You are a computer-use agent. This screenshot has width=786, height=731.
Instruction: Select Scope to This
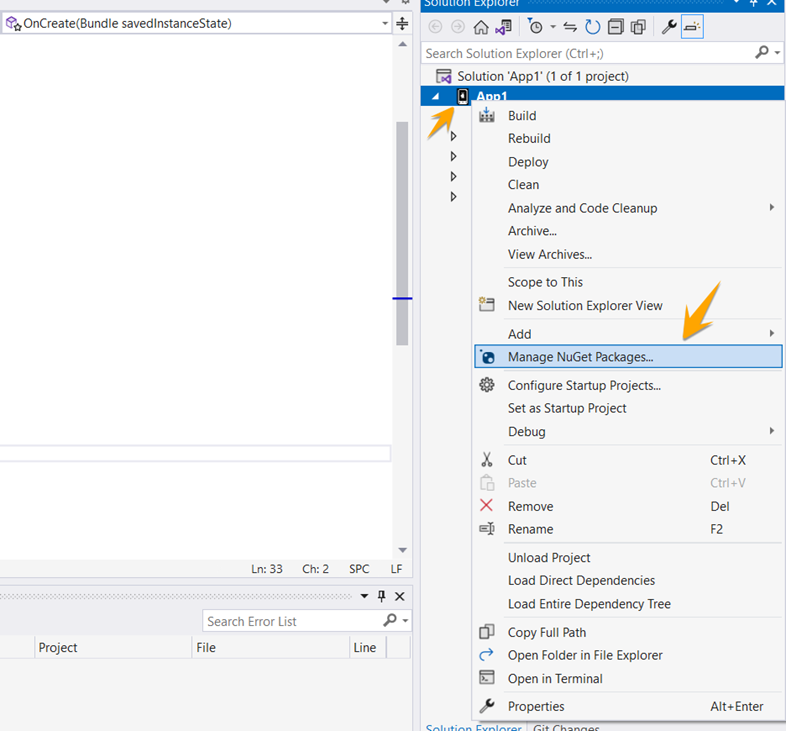628,282
